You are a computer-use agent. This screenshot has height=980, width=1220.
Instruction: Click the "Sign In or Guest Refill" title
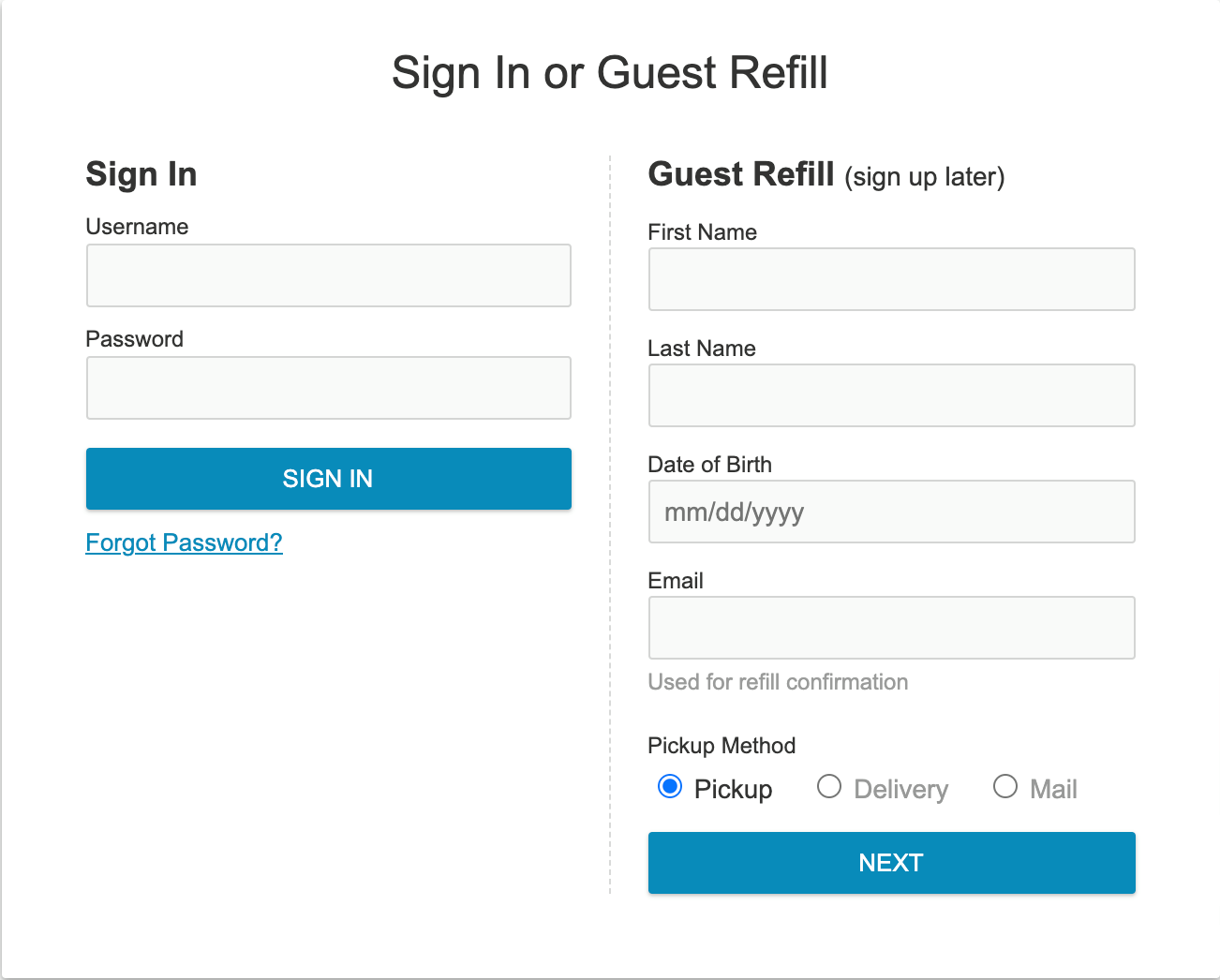pyautogui.click(x=610, y=73)
